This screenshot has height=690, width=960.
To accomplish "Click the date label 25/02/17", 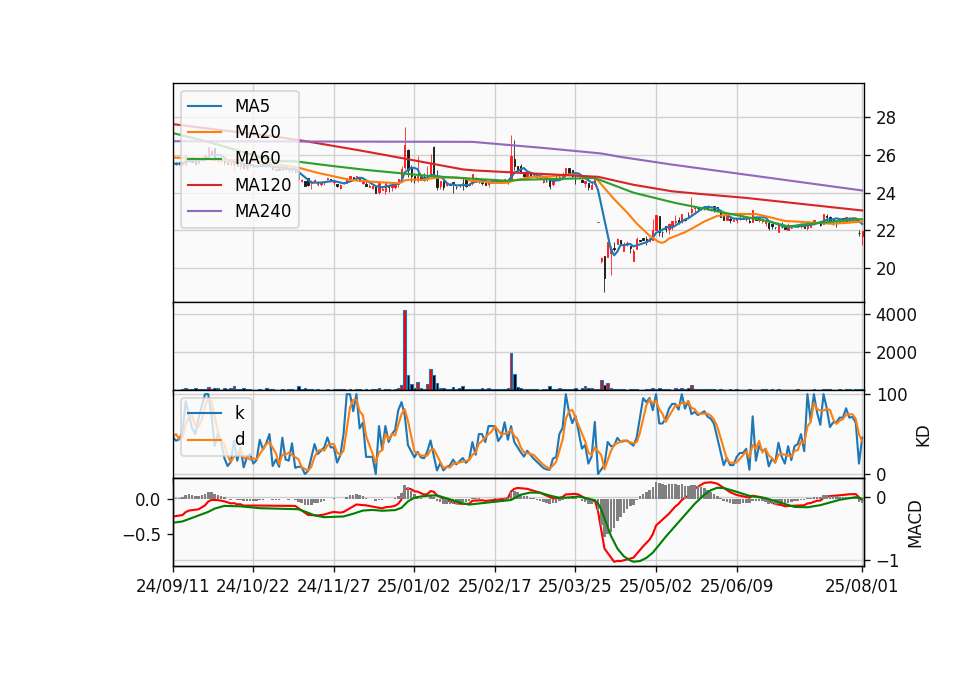I will (495, 587).
